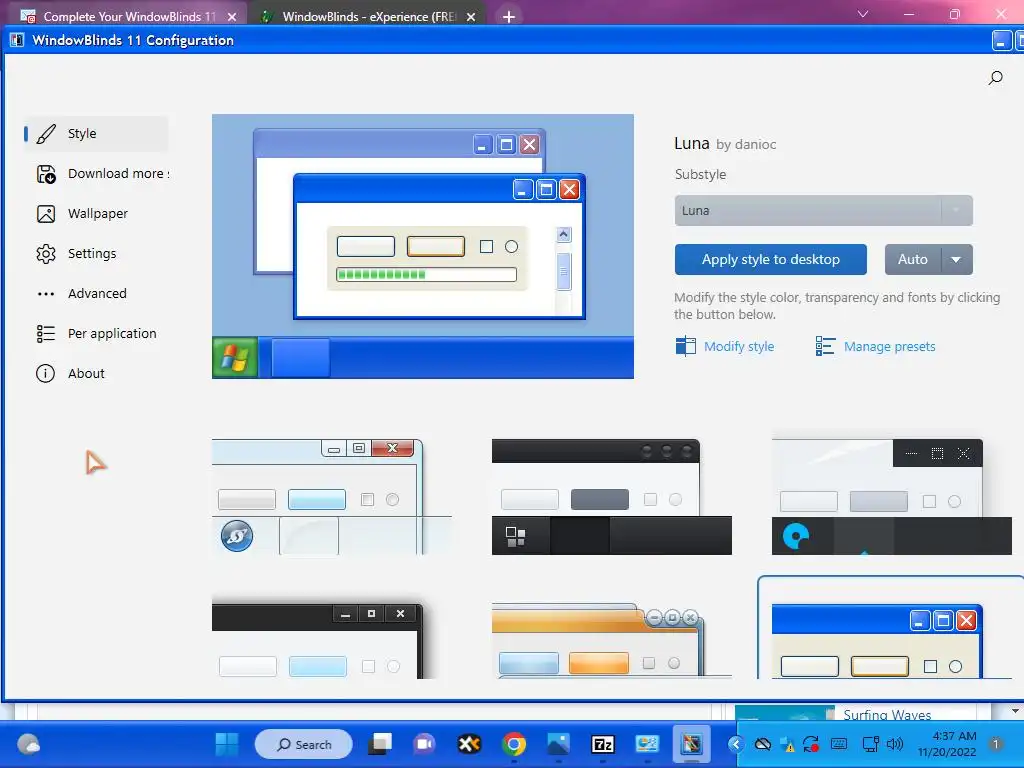Select the Style brush icon in sidebar

coord(46,134)
